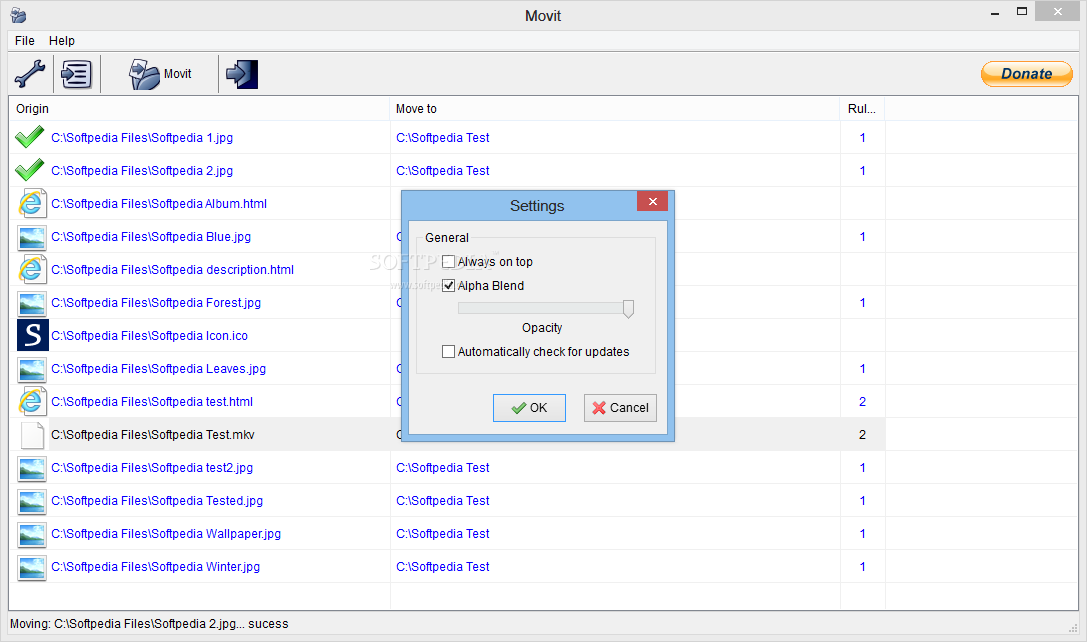Click the Movit app icon in title bar
The width and height of the screenshot is (1087, 642).
coord(18,15)
